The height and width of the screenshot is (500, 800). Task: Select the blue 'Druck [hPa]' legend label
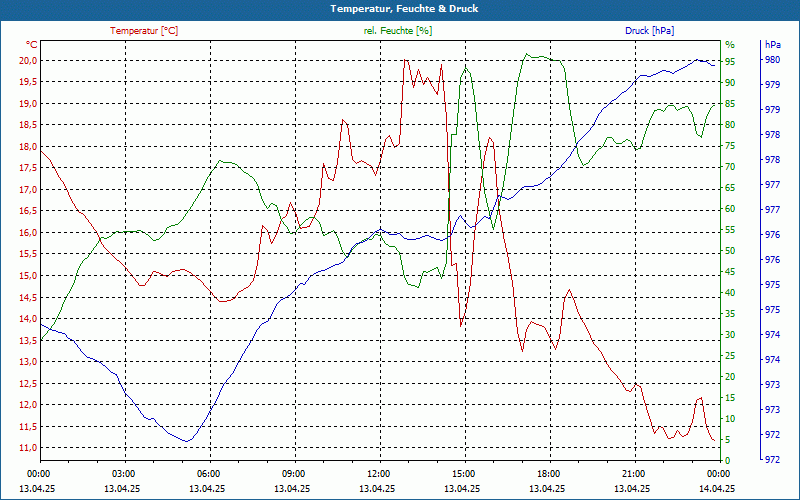[649, 31]
